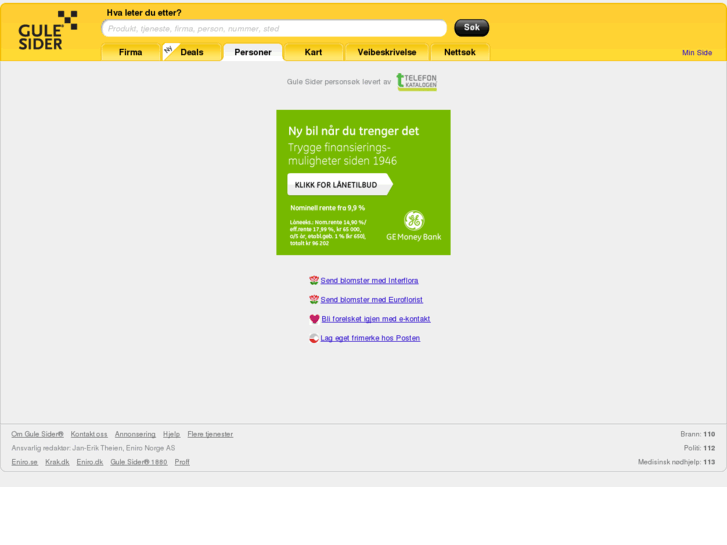Image resolution: width=727 pixels, height=545 pixels.
Task: Focus the search input field
Action: click(x=274, y=28)
